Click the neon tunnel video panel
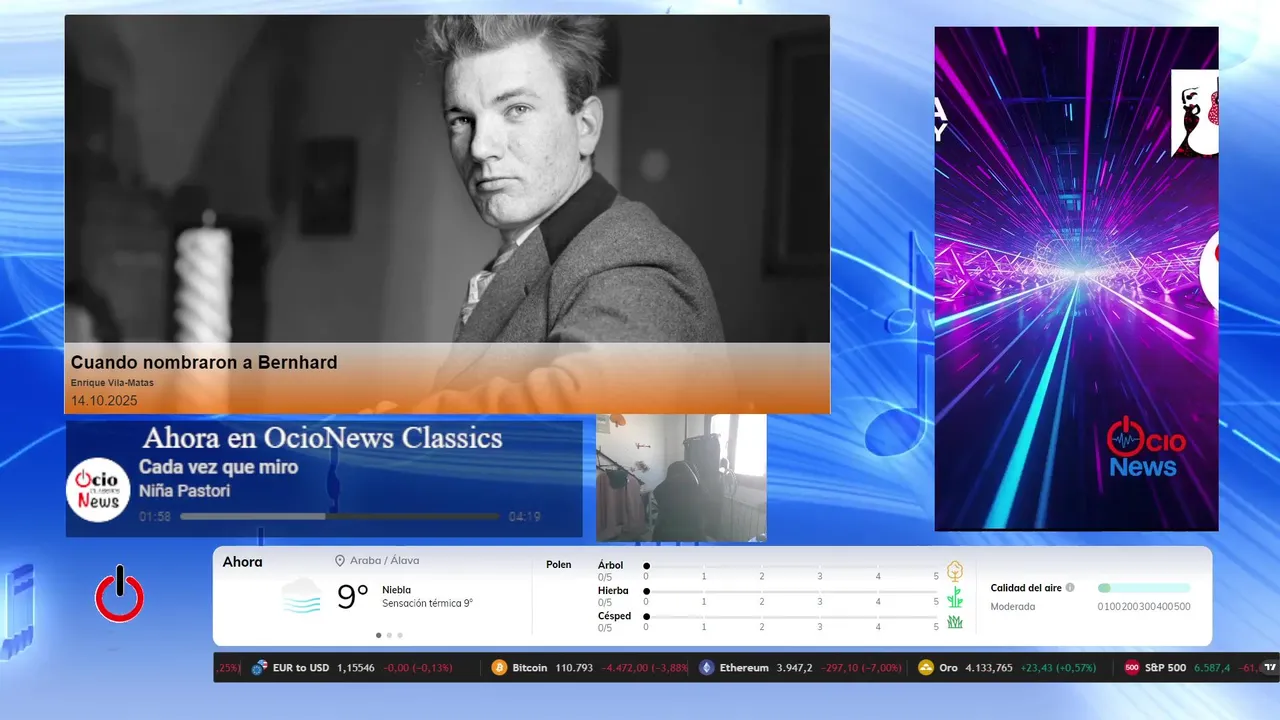This screenshot has height=720, width=1280. point(1076,279)
